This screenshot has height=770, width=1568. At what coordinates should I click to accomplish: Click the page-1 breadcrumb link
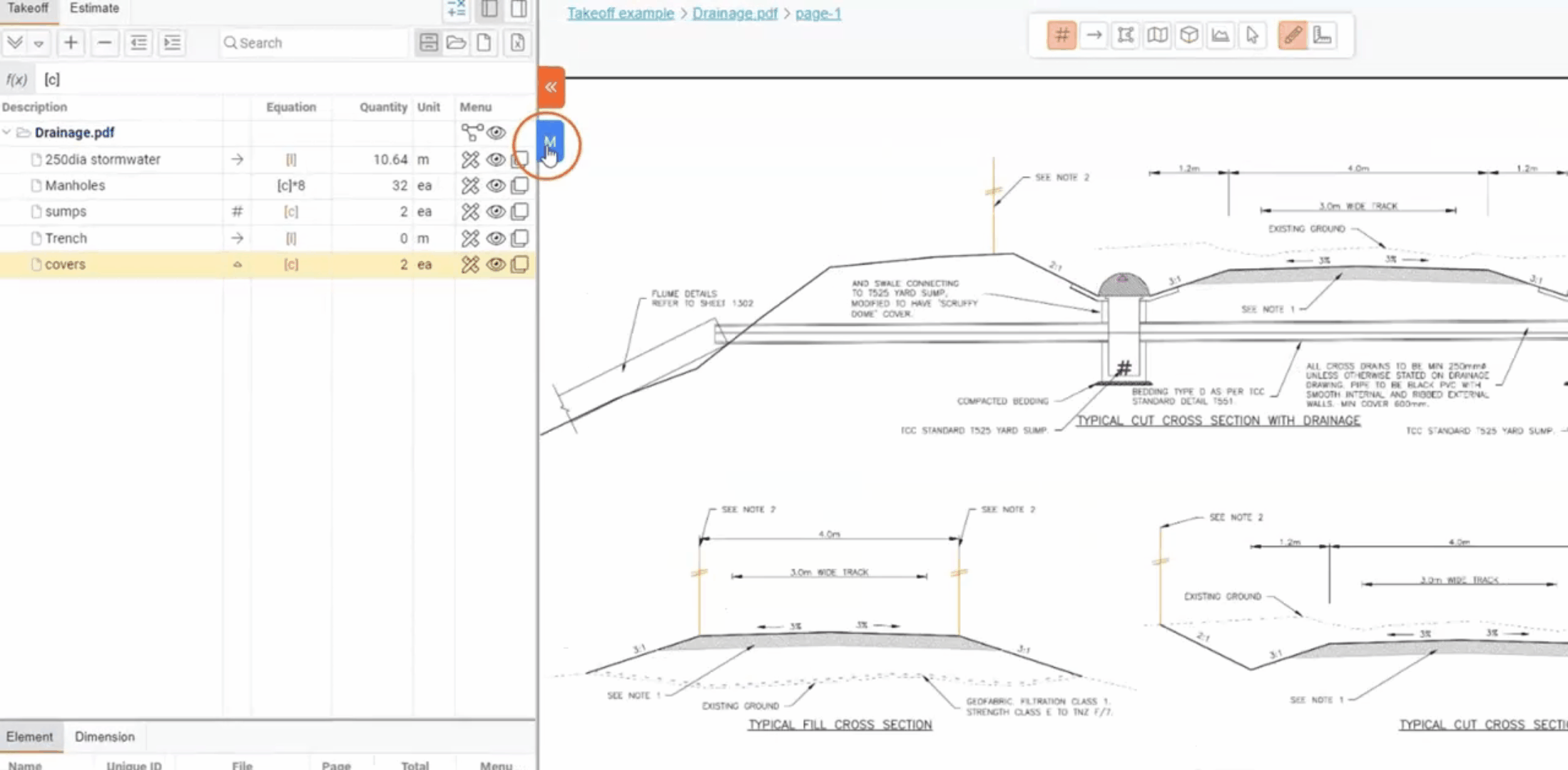click(818, 14)
